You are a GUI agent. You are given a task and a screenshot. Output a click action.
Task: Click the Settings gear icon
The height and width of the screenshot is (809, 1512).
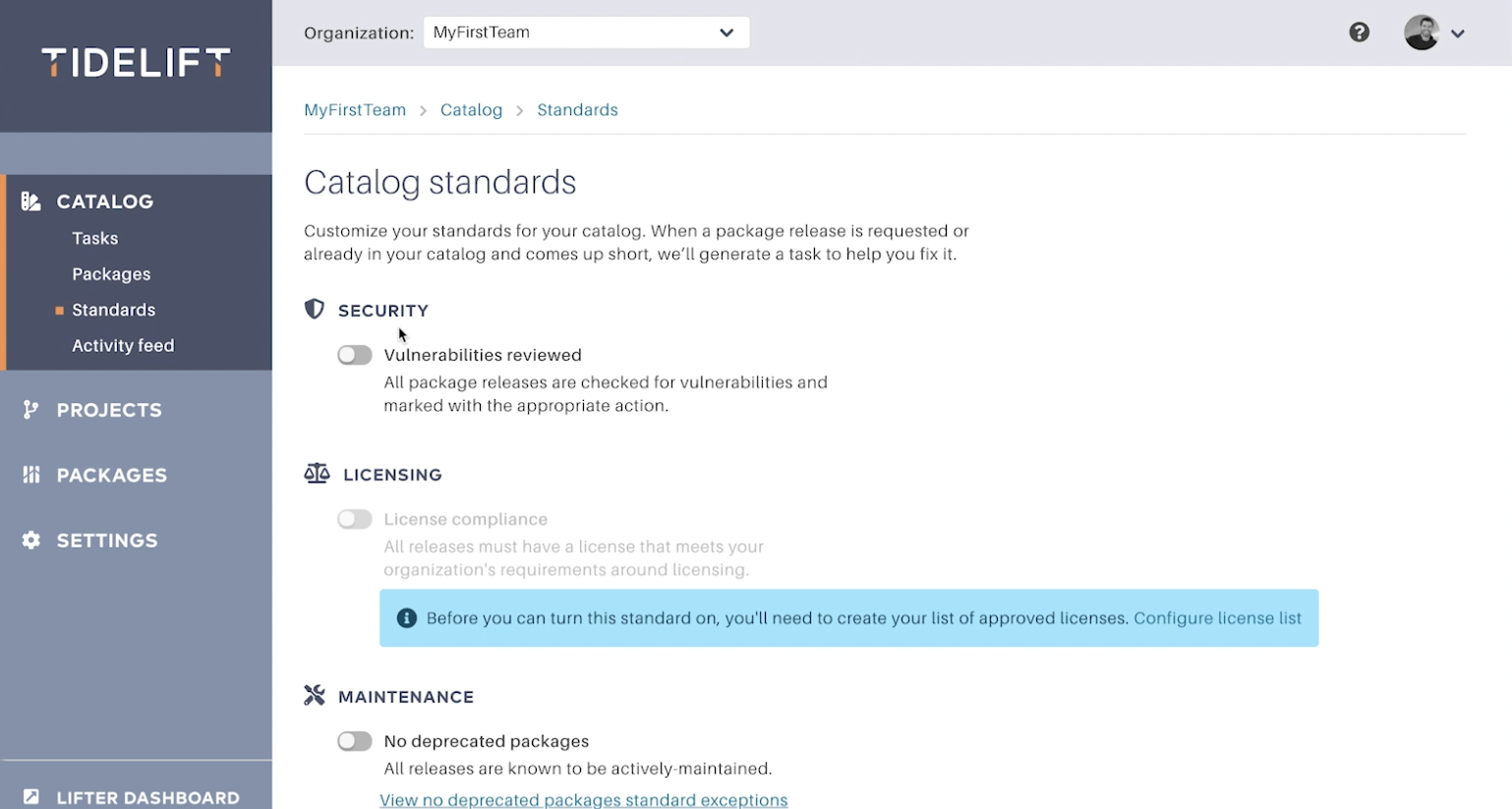point(31,540)
